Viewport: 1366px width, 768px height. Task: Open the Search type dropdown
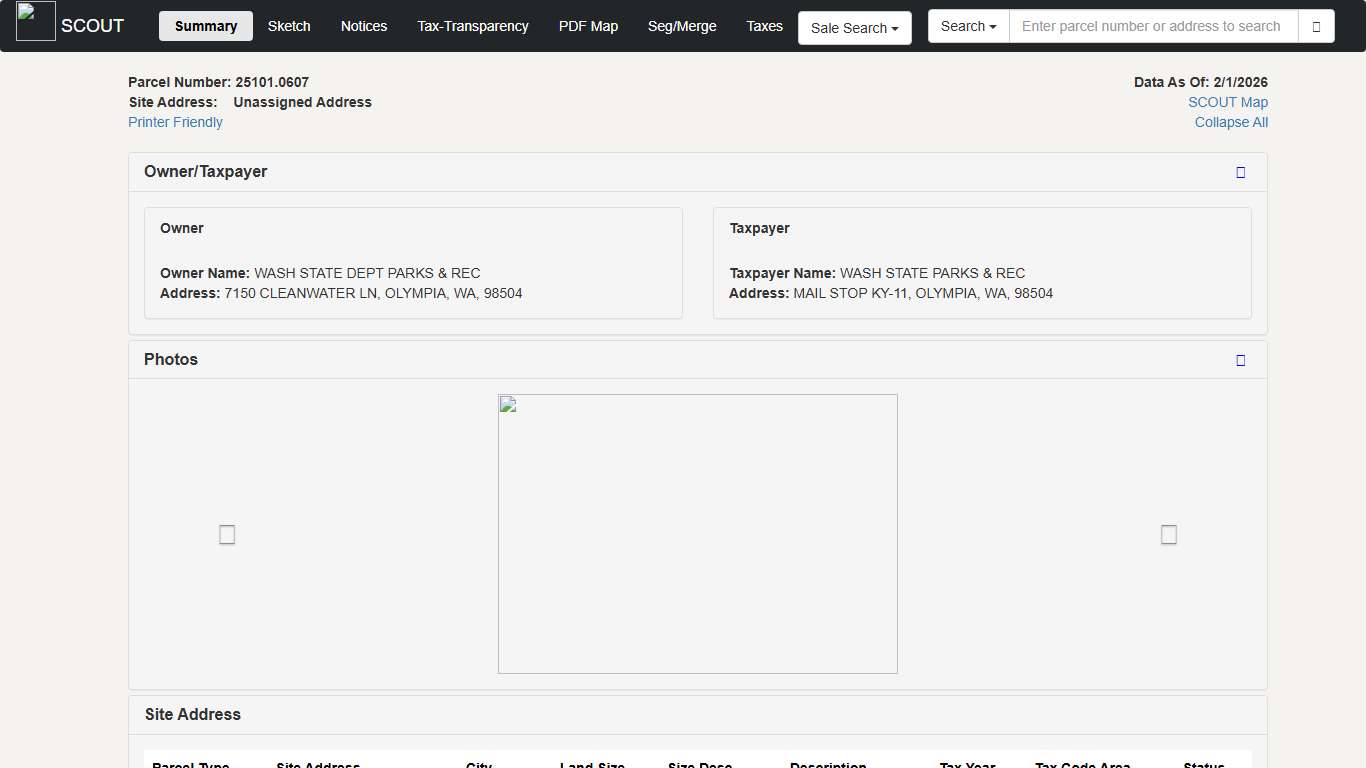coord(968,26)
